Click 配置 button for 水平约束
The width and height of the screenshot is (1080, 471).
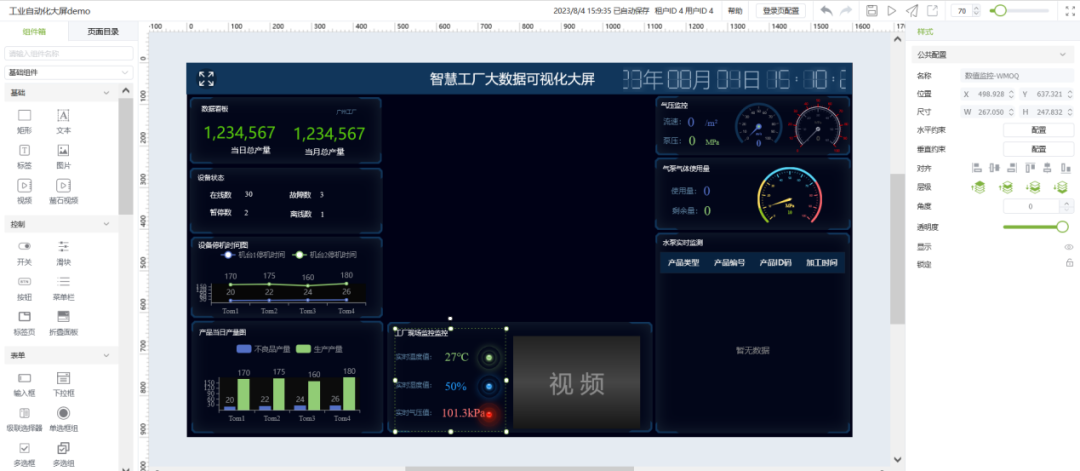click(x=1038, y=129)
